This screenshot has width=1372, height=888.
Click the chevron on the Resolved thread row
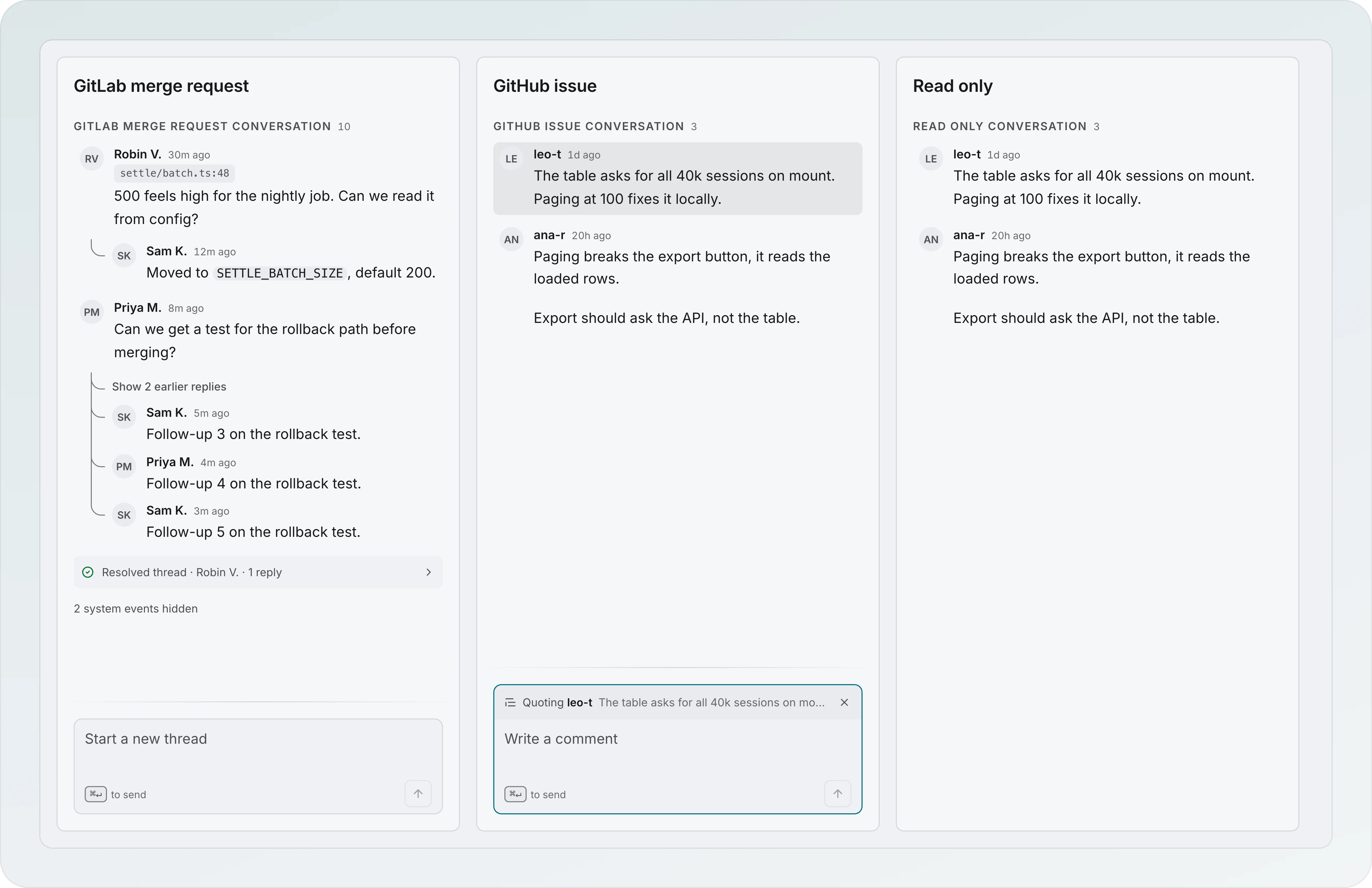428,572
